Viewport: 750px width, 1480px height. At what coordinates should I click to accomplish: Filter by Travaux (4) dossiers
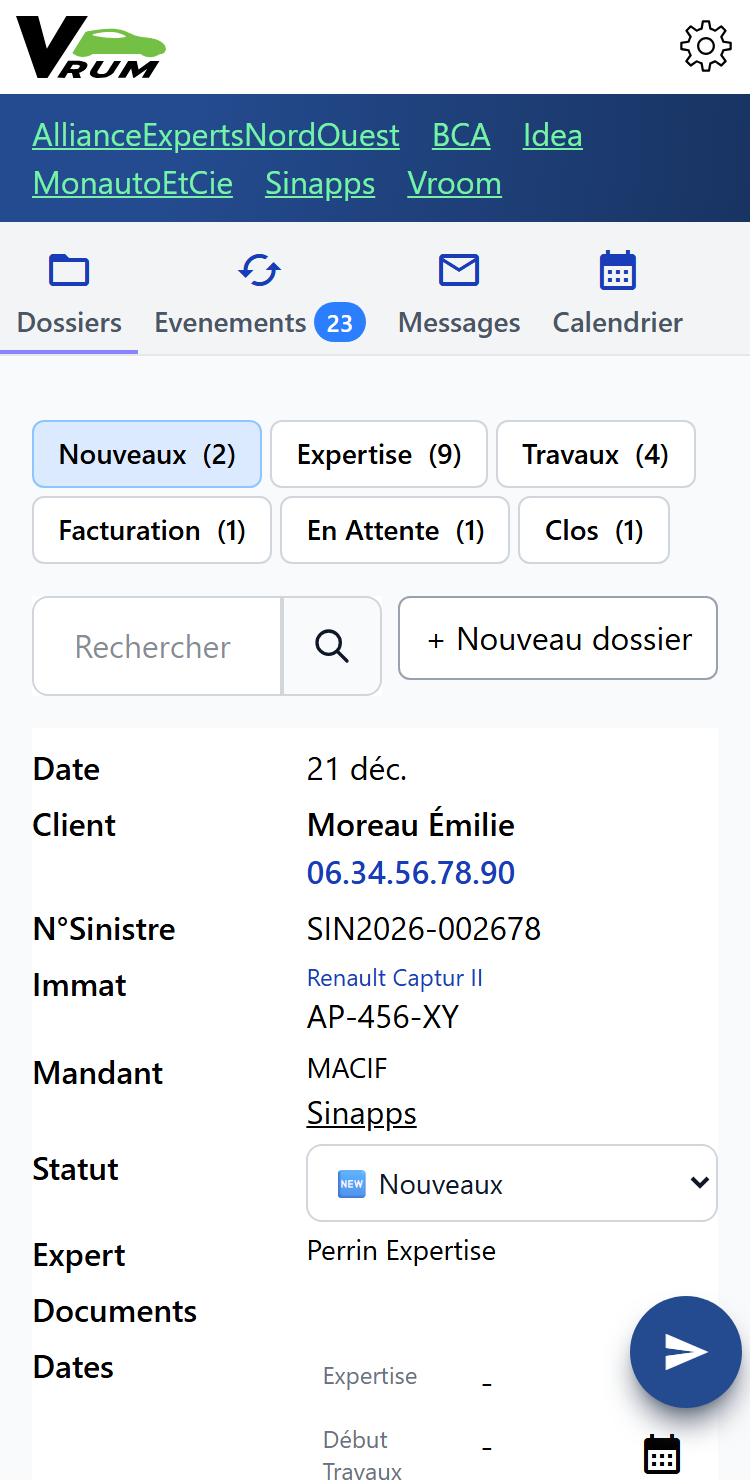(x=596, y=454)
